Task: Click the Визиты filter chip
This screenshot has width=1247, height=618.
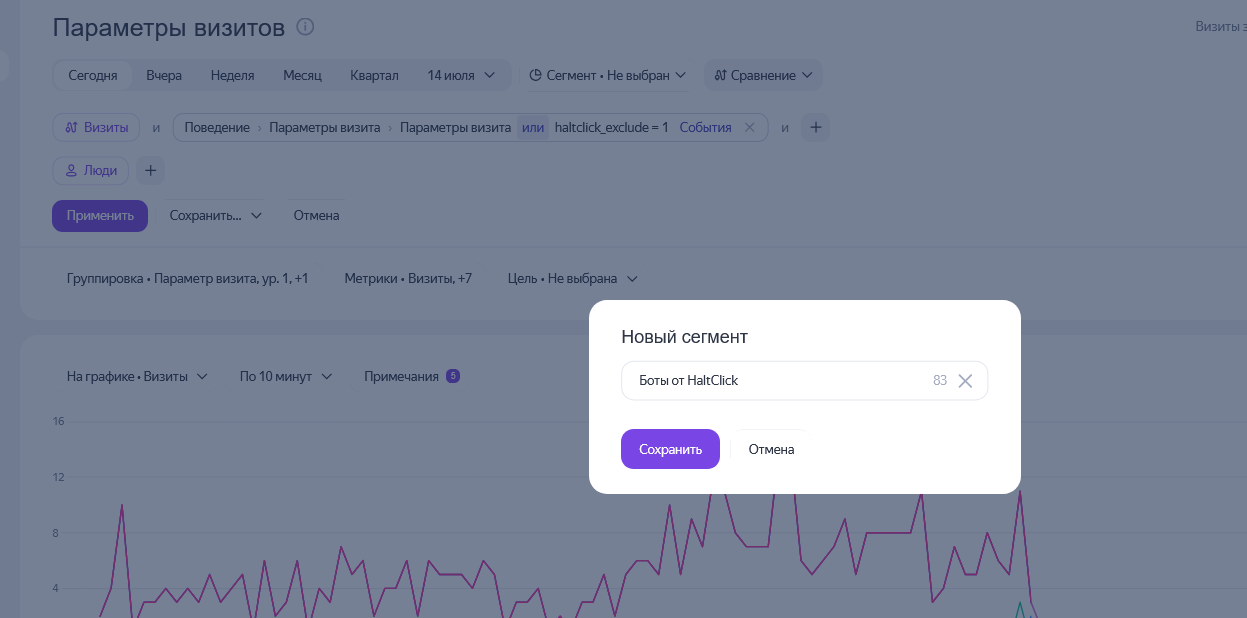Action: click(x=96, y=127)
